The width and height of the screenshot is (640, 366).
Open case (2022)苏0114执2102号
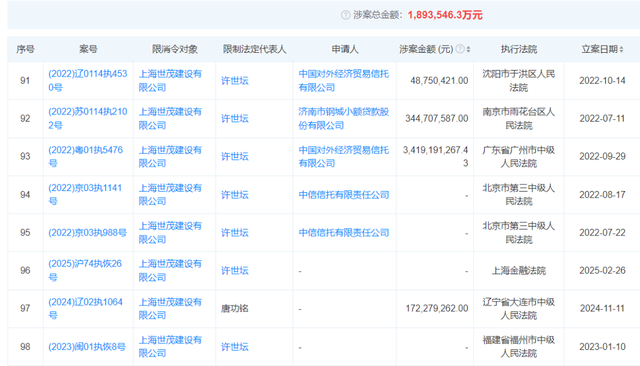coord(88,118)
